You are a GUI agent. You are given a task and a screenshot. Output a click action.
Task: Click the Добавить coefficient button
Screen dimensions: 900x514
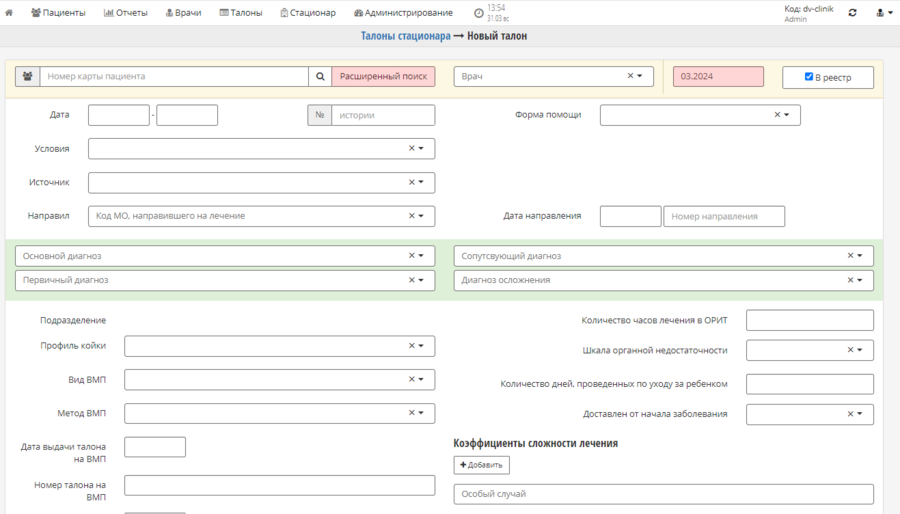click(482, 465)
